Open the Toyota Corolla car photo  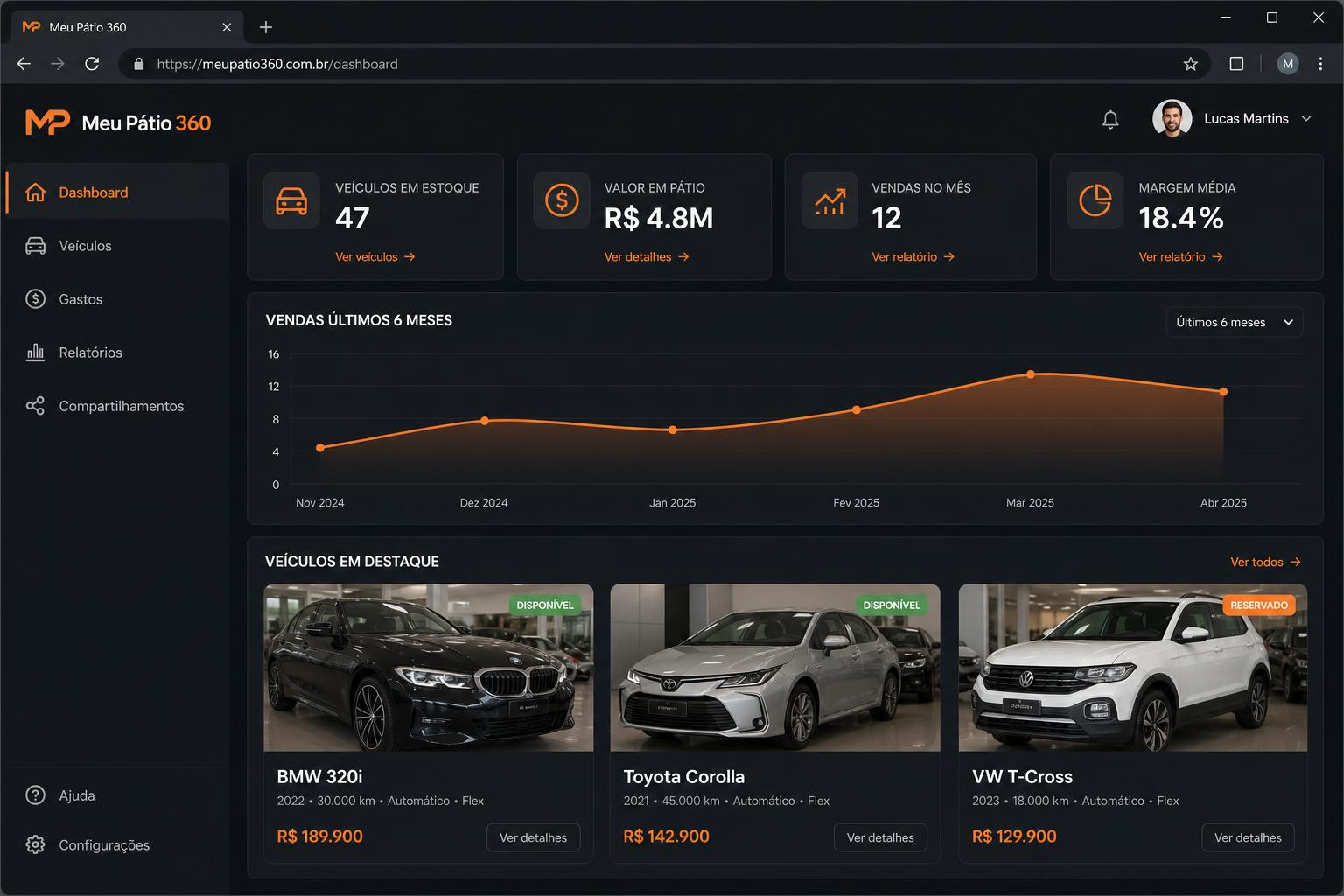(x=775, y=668)
